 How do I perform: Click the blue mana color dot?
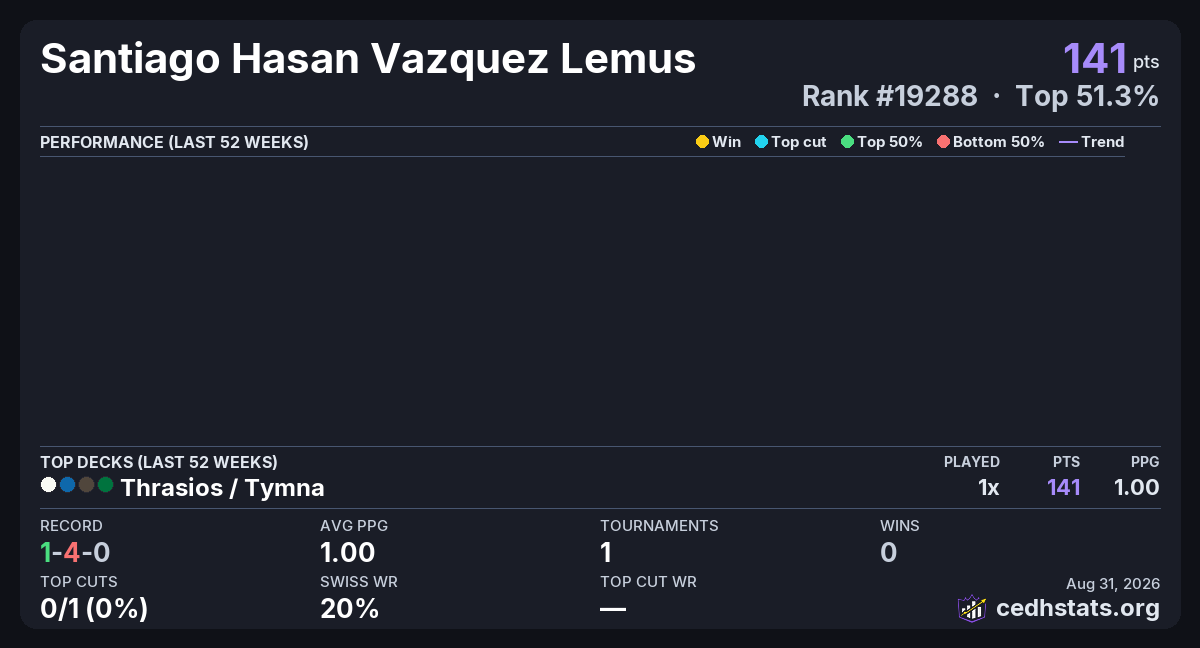point(67,485)
